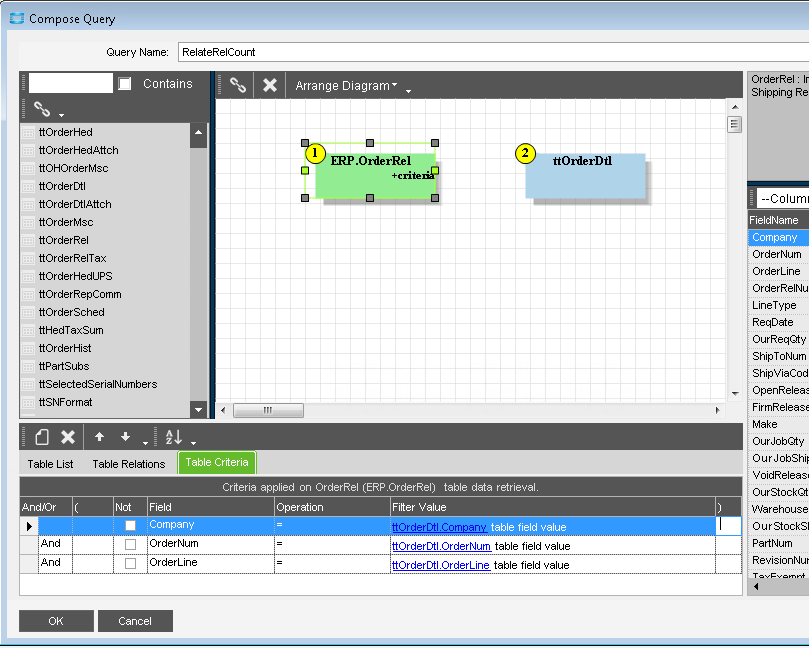809x648 pixels.
Task: Select ttOrderRelTax in the table list
Action: [72, 258]
